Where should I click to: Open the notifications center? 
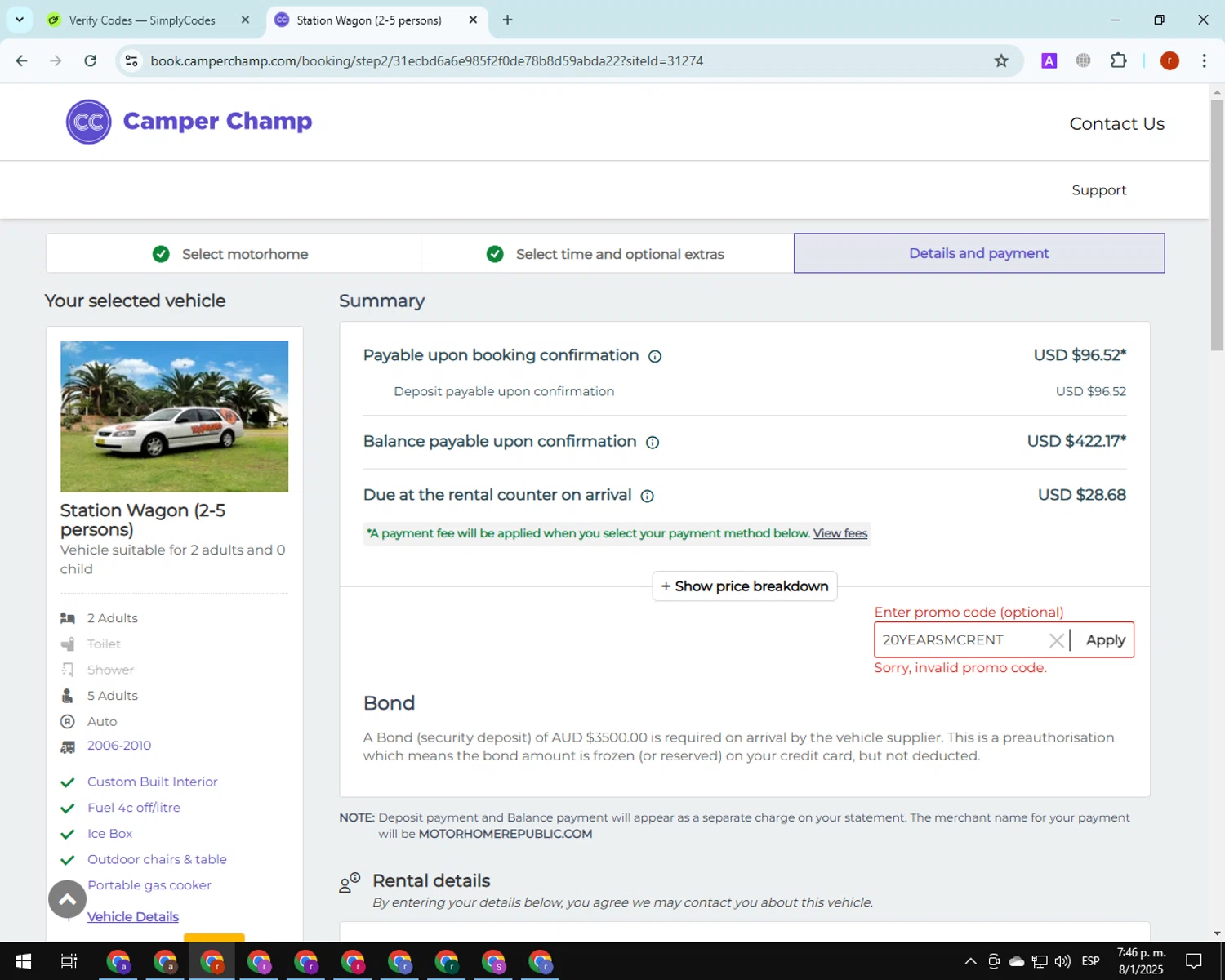pyautogui.click(x=1194, y=961)
